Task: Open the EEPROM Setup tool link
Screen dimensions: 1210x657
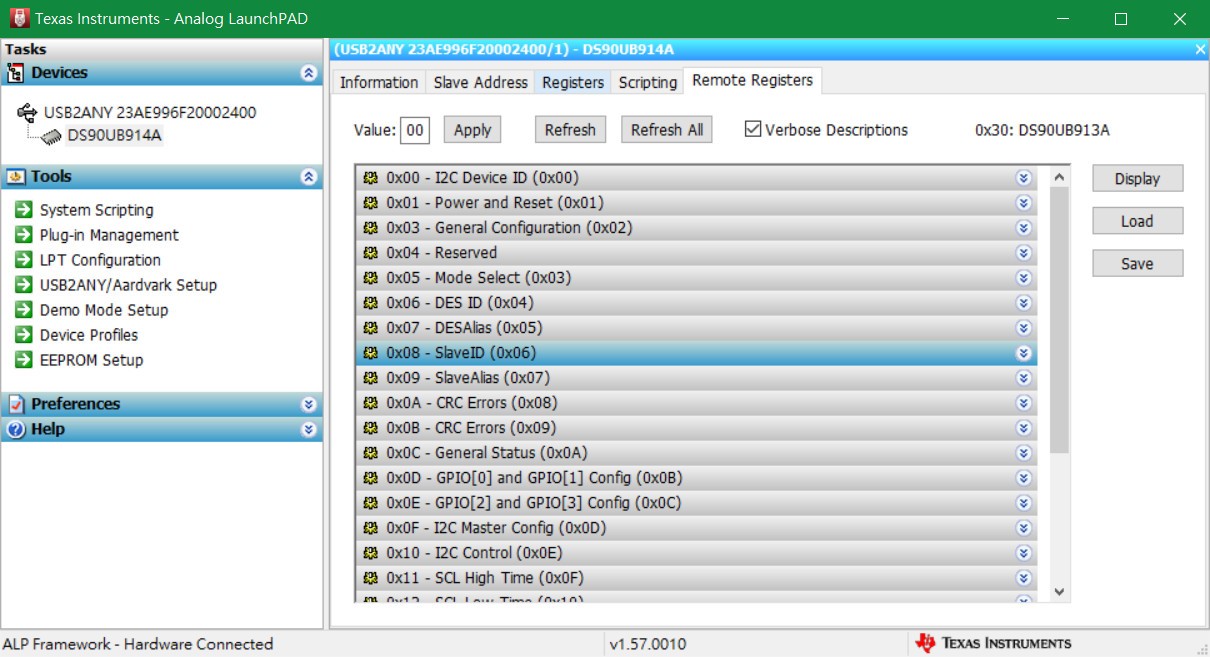Action: 91,360
